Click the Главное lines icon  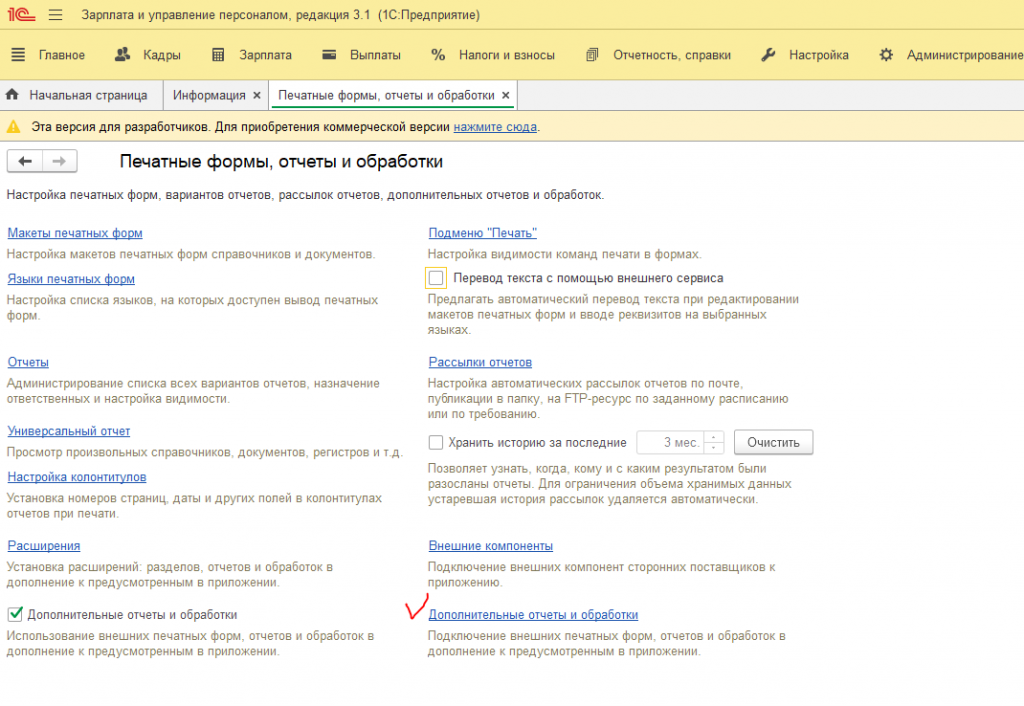[18, 55]
